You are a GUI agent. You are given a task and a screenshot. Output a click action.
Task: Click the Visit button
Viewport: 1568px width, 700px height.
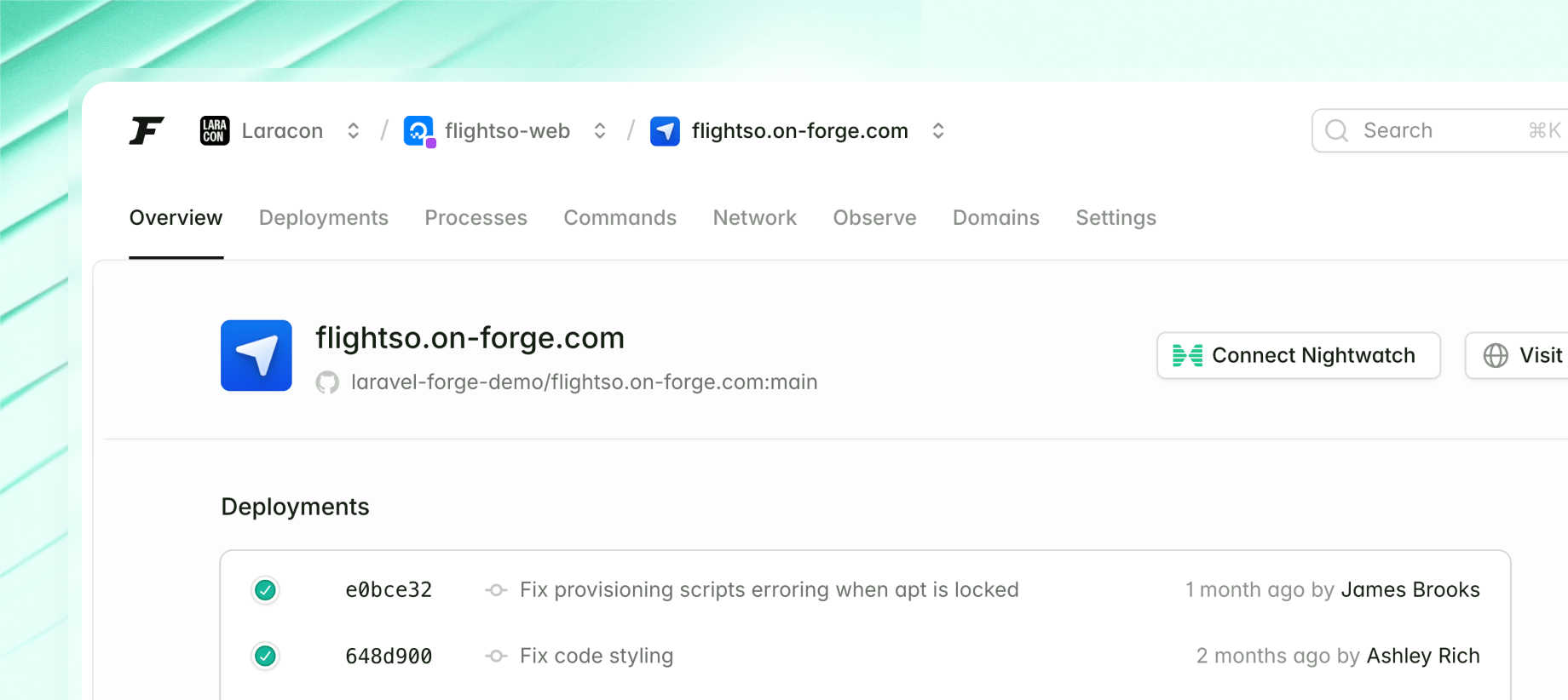coord(1521,355)
